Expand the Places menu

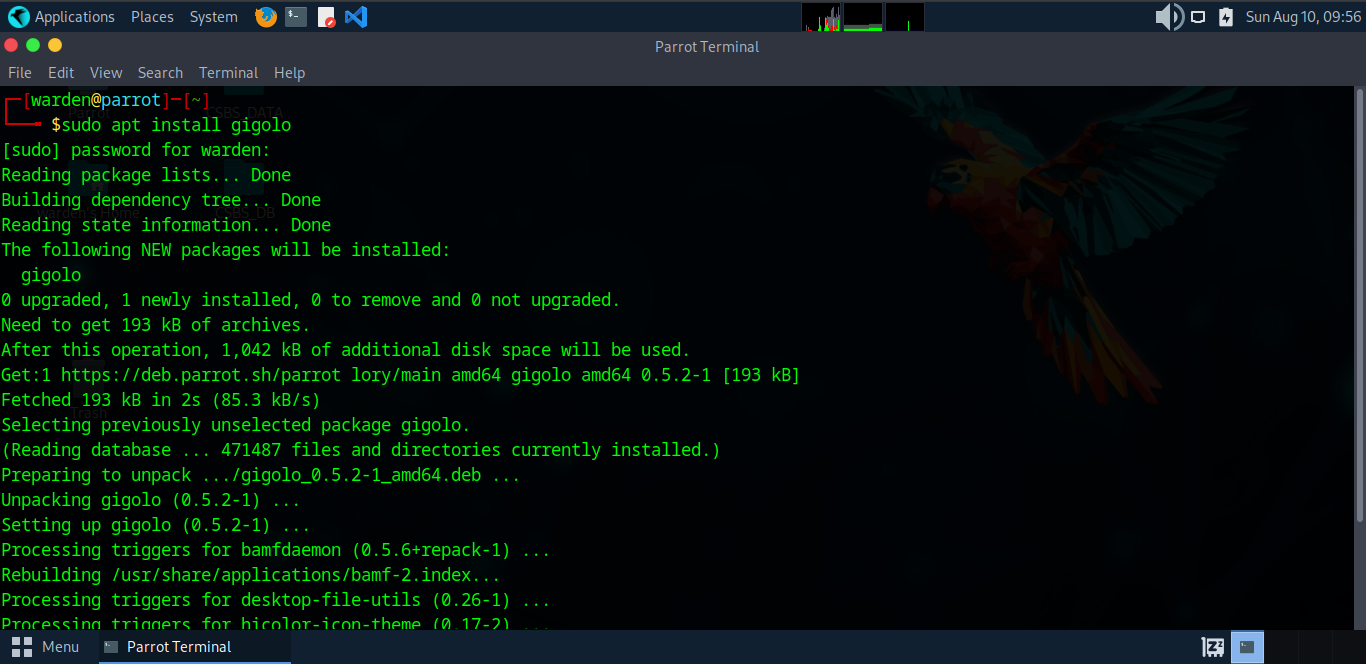[x=152, y=17]
